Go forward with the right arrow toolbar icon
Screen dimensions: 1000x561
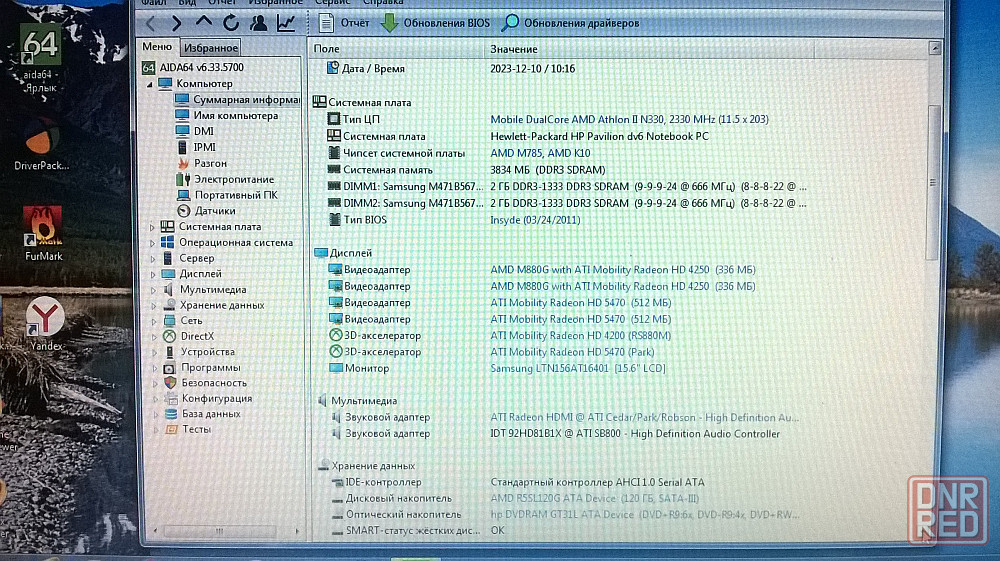pos(177,24)
